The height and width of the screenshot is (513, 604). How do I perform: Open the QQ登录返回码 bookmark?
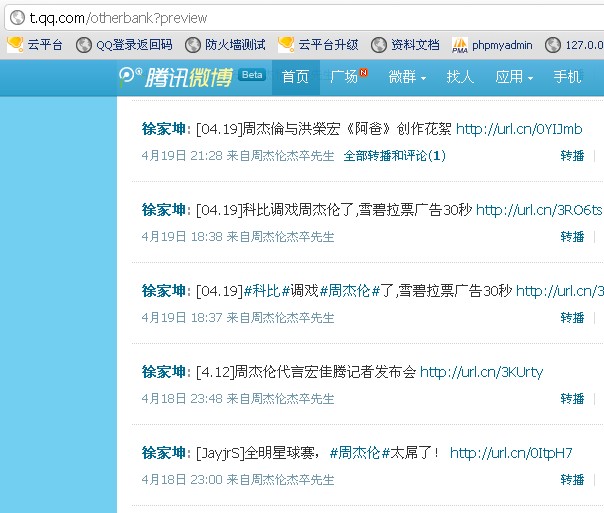click(x=124, y=45)
